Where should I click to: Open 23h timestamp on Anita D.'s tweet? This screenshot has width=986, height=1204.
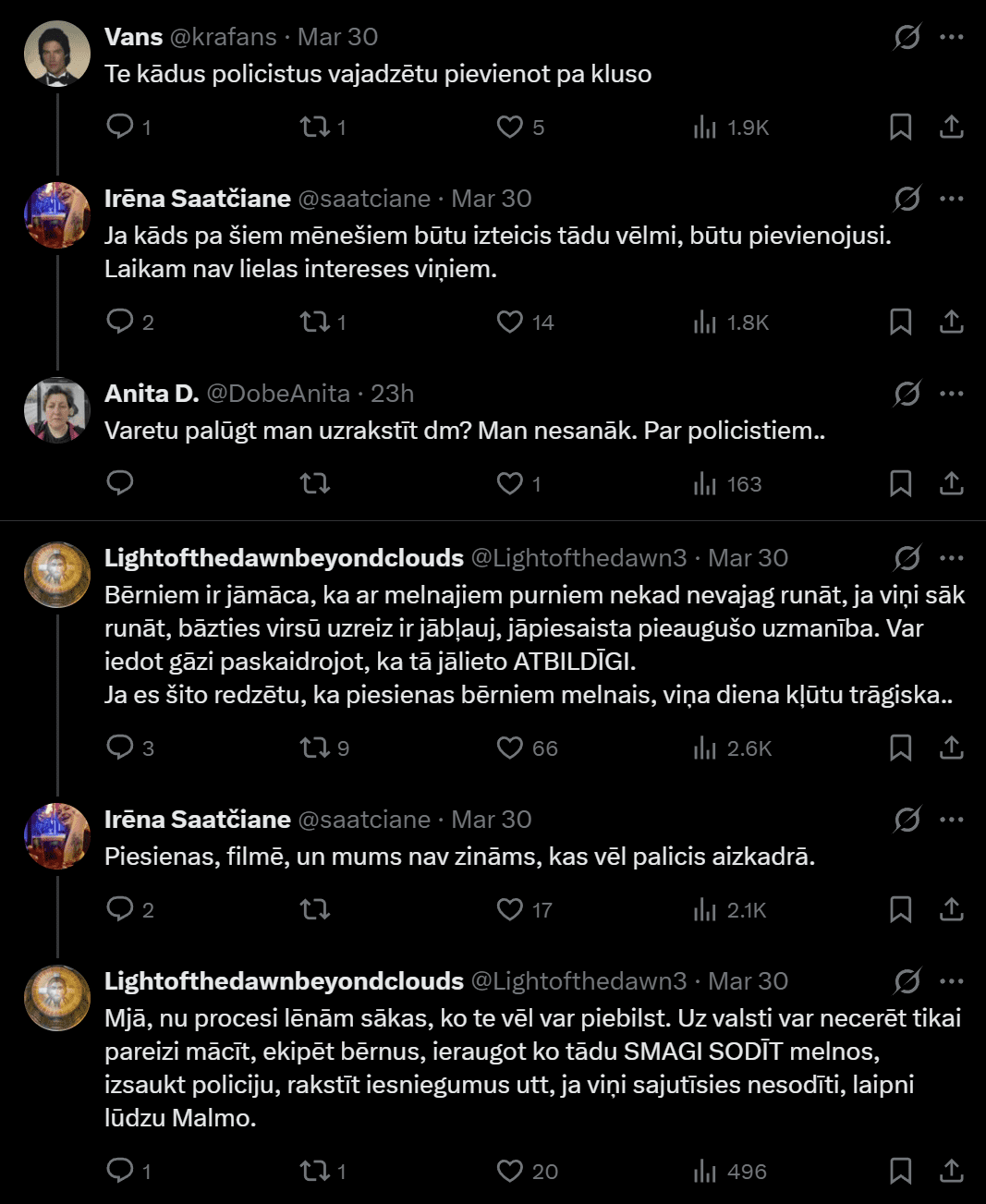click(392, 394)
